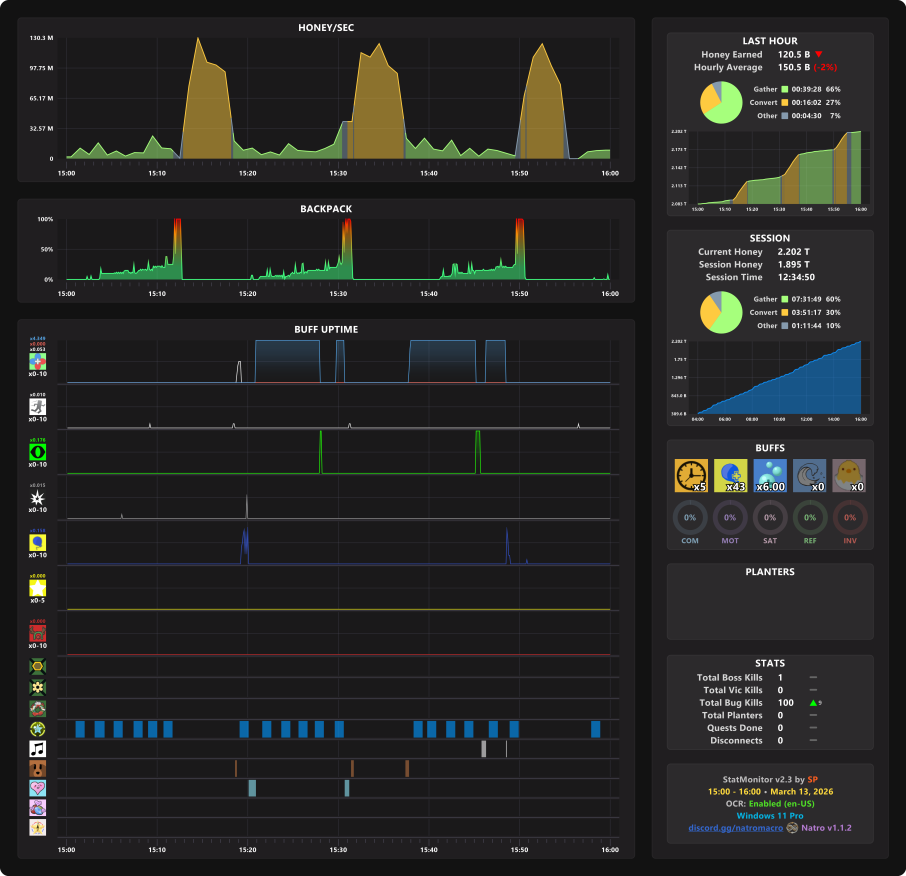Click the hatching chick buff icon
This screenshot has width=906, height=876.
pos(849,476)
